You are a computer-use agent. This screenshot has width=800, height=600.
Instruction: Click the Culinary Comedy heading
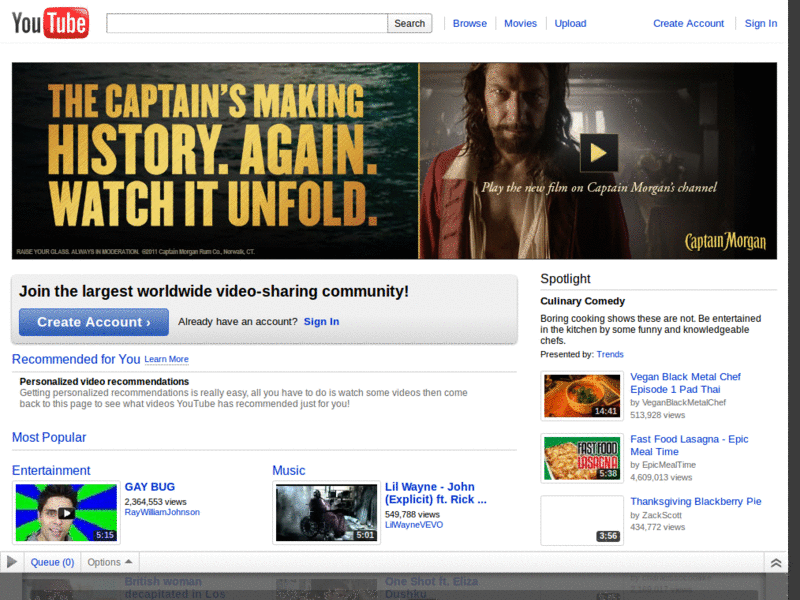click(583, 301)
